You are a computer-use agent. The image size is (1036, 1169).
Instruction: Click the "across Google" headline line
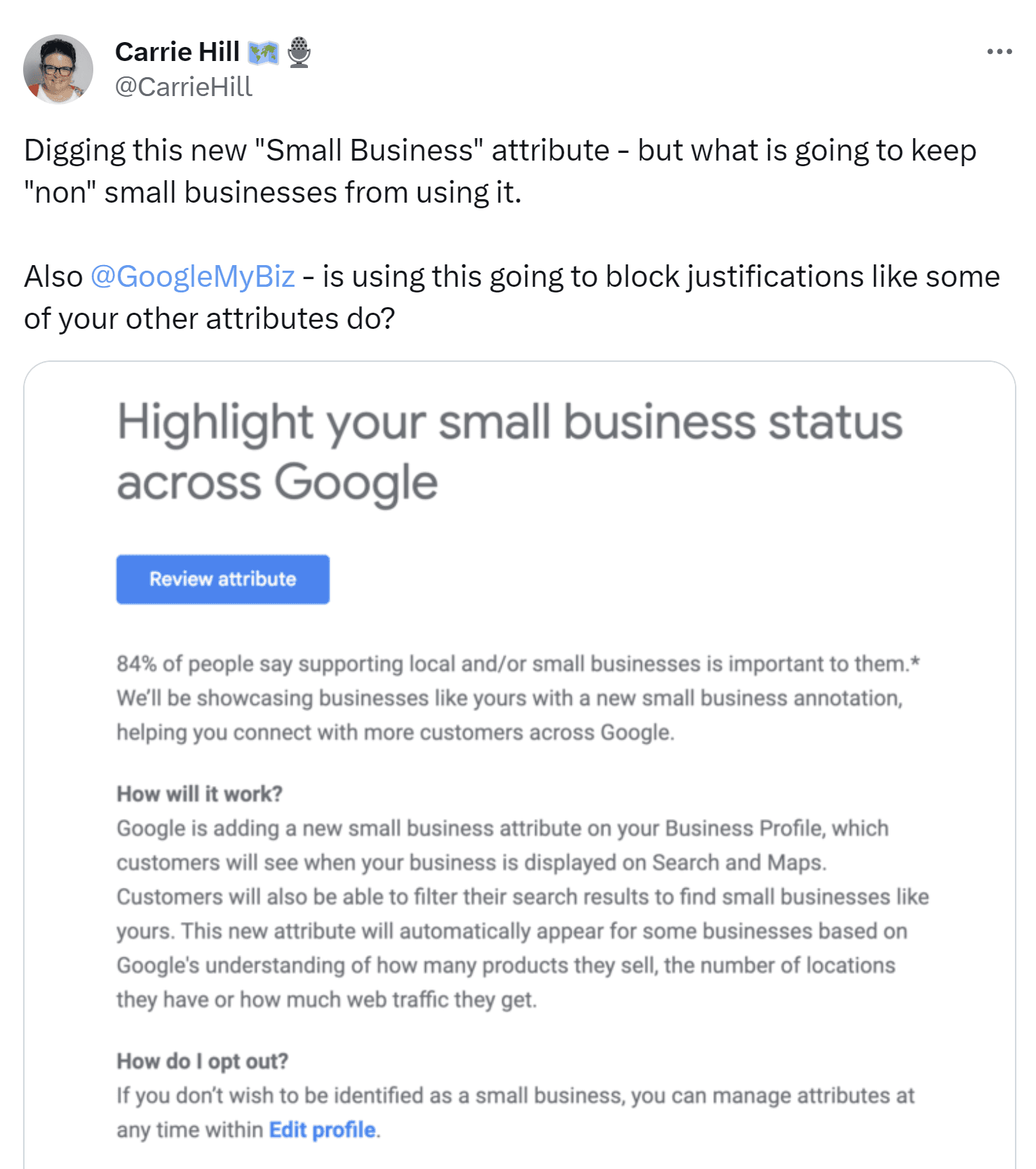pyautogui.click(x=277, y=482)
